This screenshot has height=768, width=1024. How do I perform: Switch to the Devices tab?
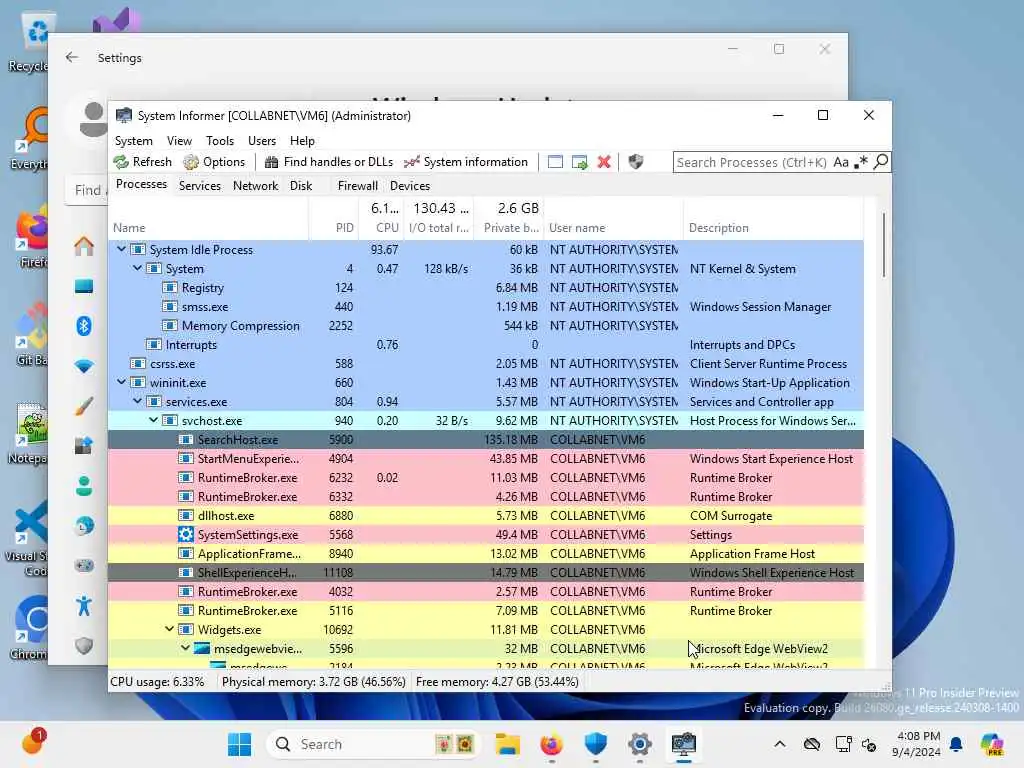410,185
